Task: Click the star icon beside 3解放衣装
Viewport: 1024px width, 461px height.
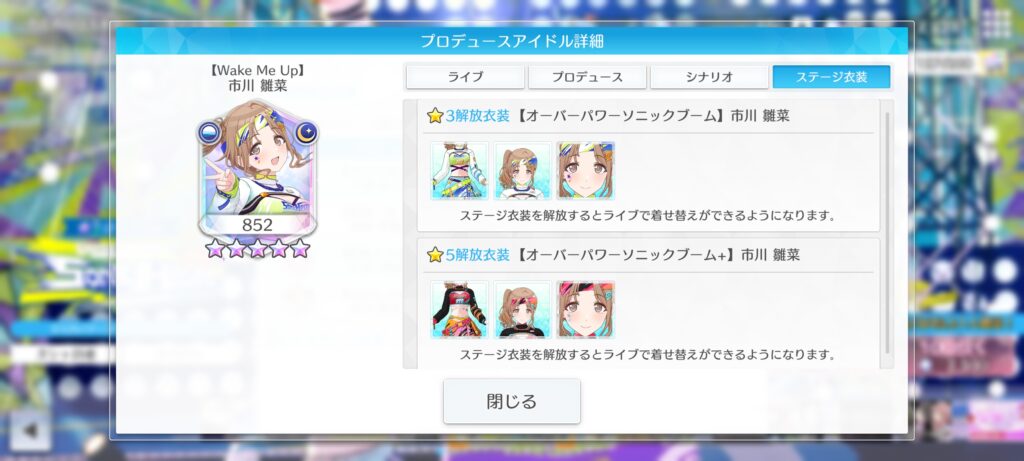Action: click(435, 116)
